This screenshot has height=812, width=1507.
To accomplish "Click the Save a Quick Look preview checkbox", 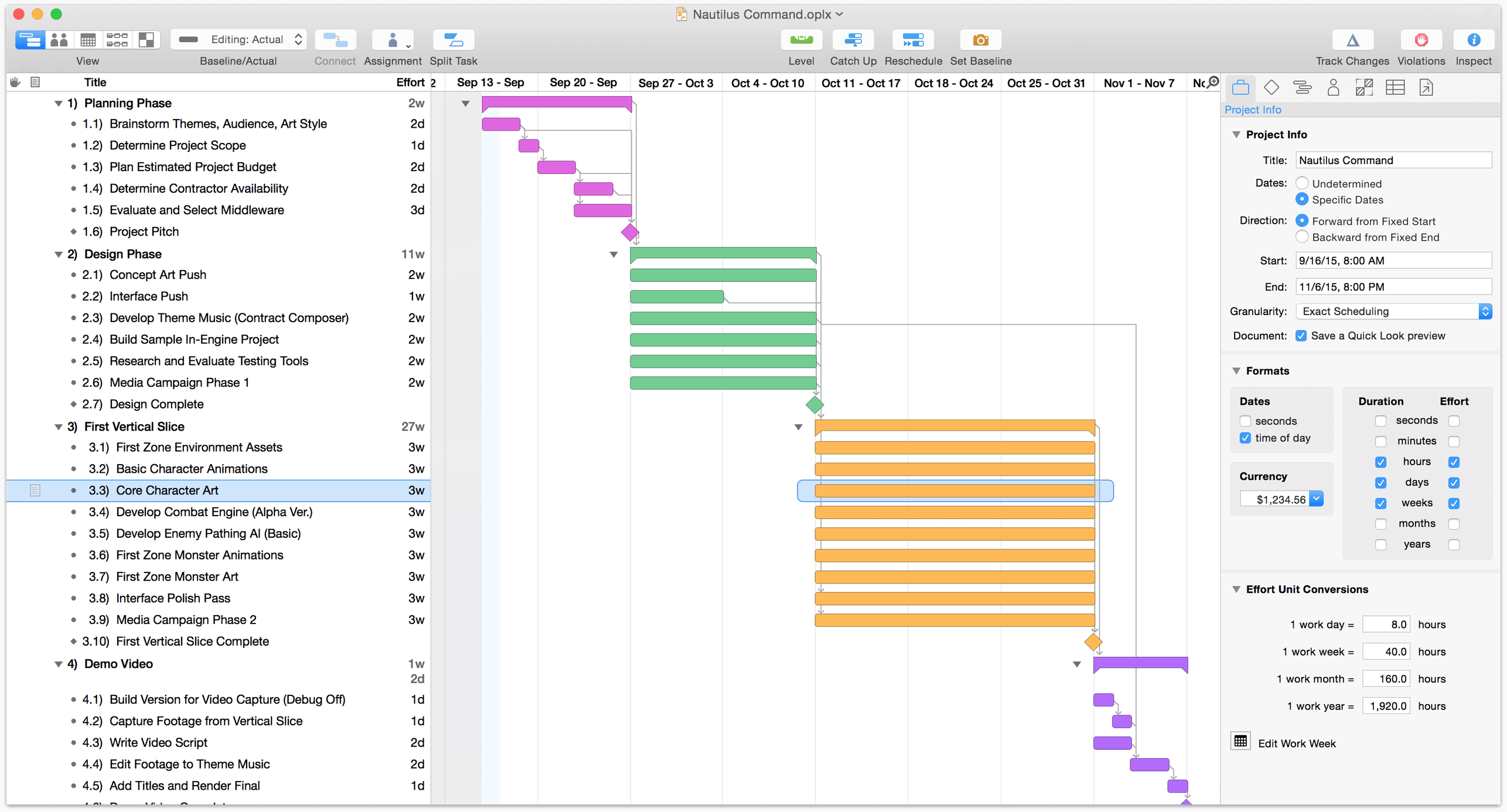I will (x=1300, y=335).
